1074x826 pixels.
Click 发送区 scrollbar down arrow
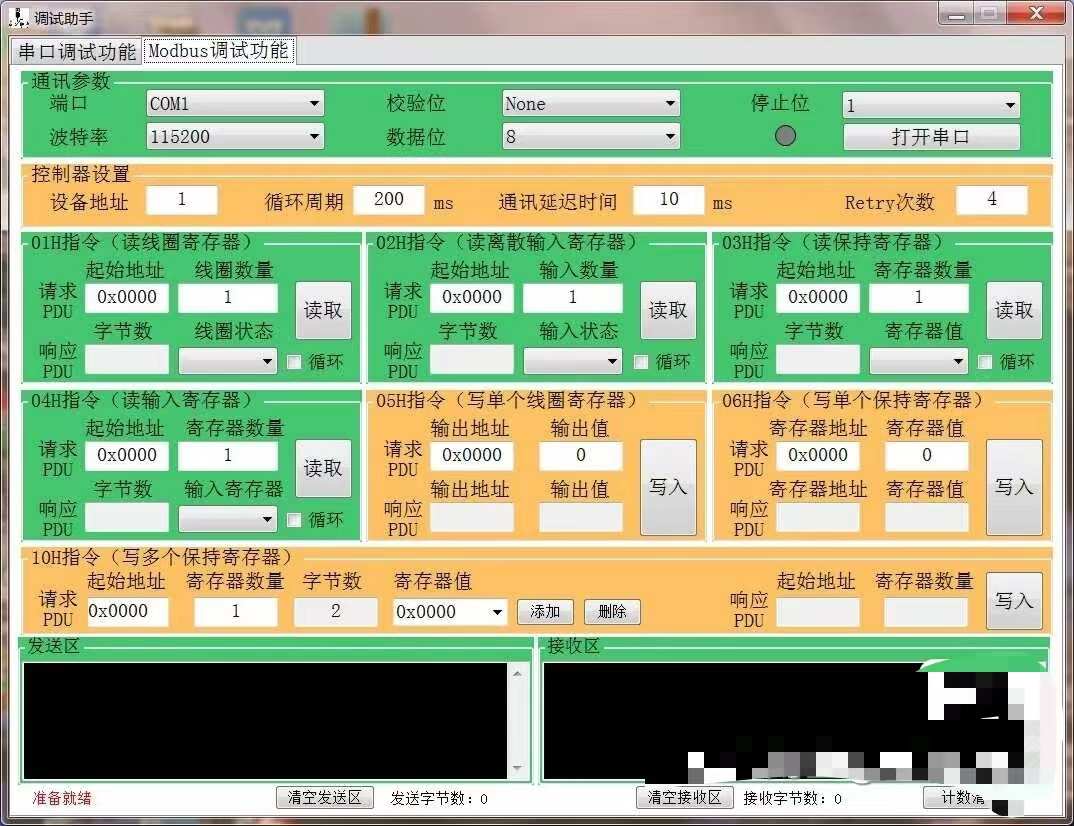(517, 768)
